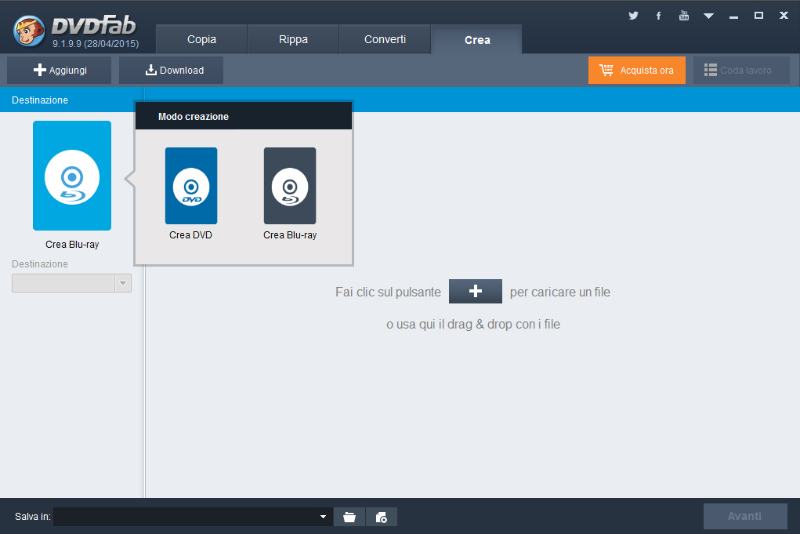The width and height of the screenshot is (800, 534).
Task: Click the large Crea Blu-ray sidebar icon
Action: pos(72,176)
